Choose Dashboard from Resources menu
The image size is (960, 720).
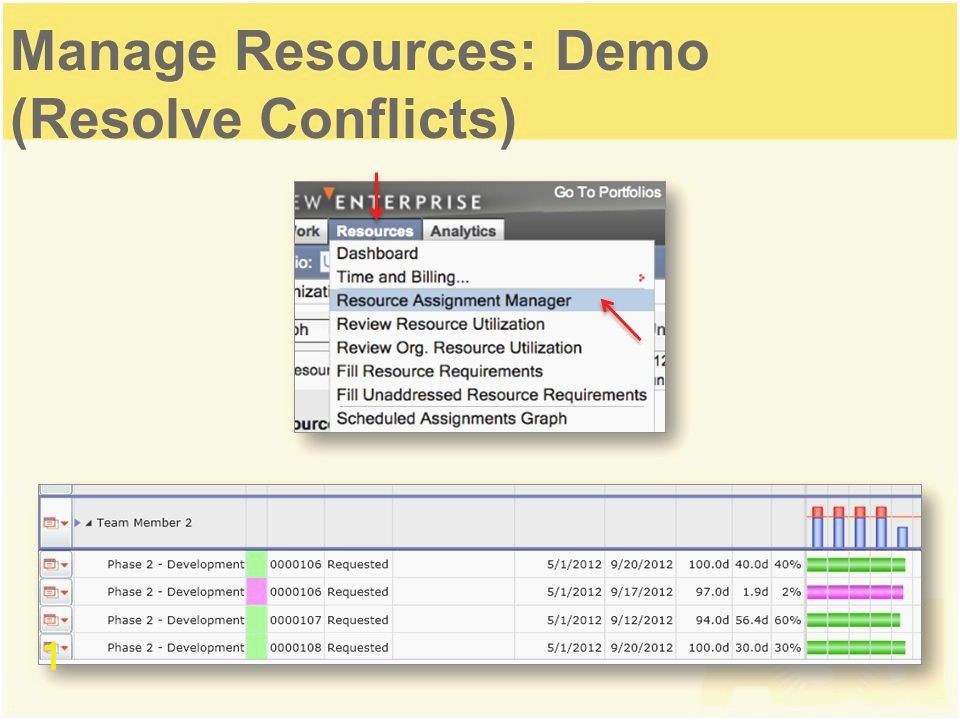pos(377,254)
